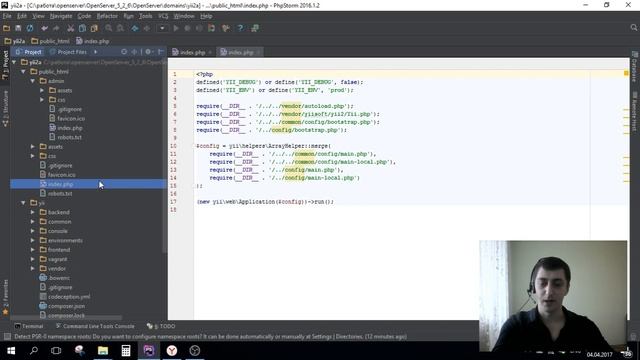Click the Cut scissors icon
640x360 pixels.
point(71,28)
